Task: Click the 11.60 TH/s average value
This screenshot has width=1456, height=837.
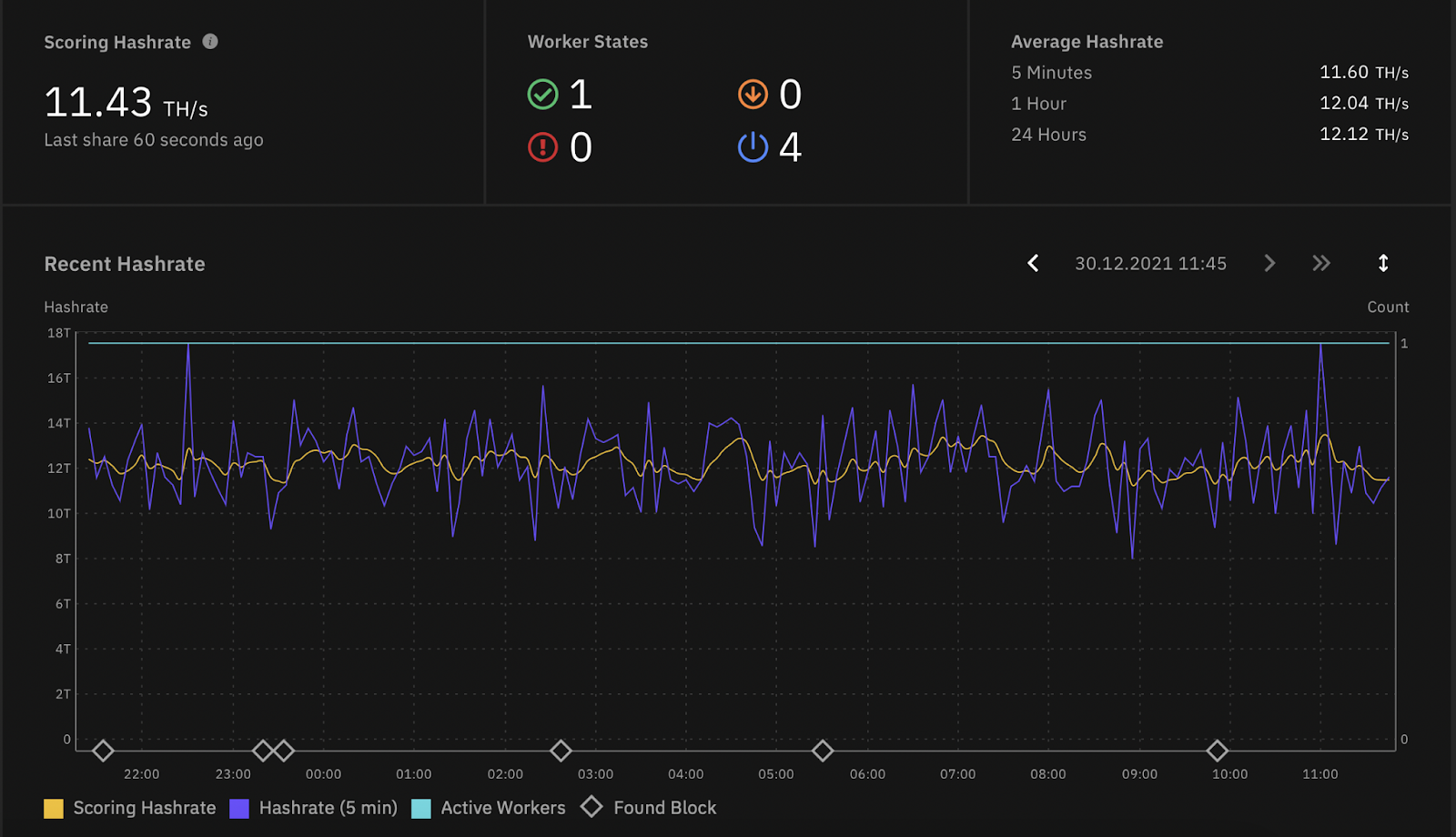Action: point(1364,73)
